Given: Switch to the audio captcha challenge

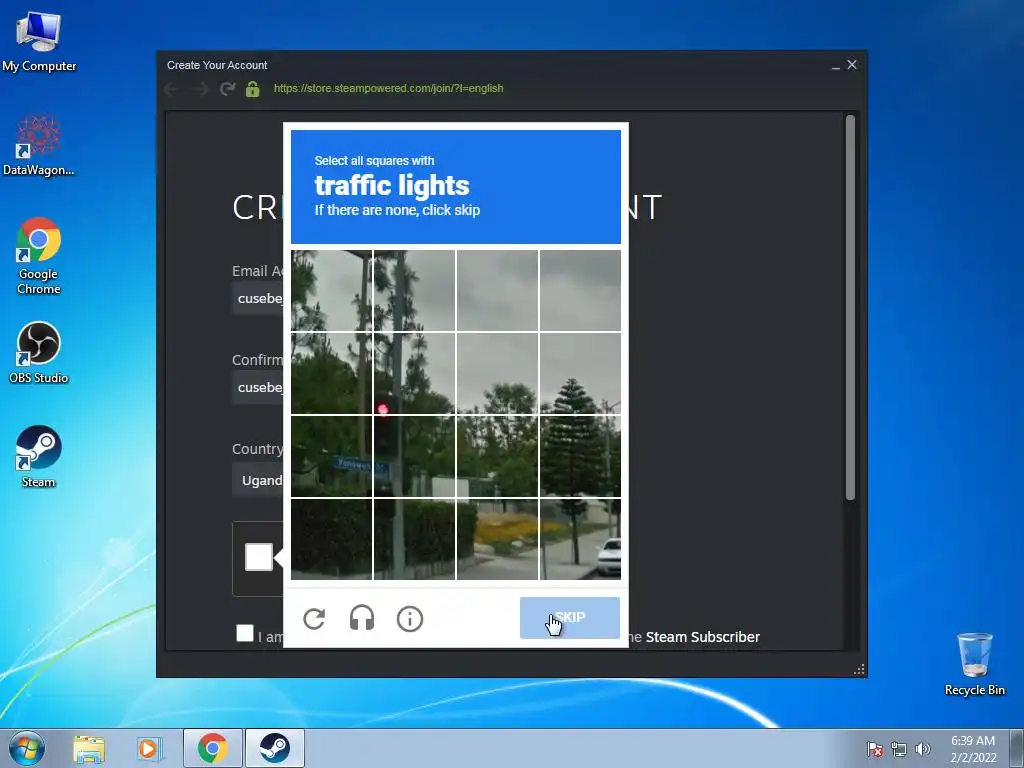Looking at the screenshot, I should (x=362, y=618).
